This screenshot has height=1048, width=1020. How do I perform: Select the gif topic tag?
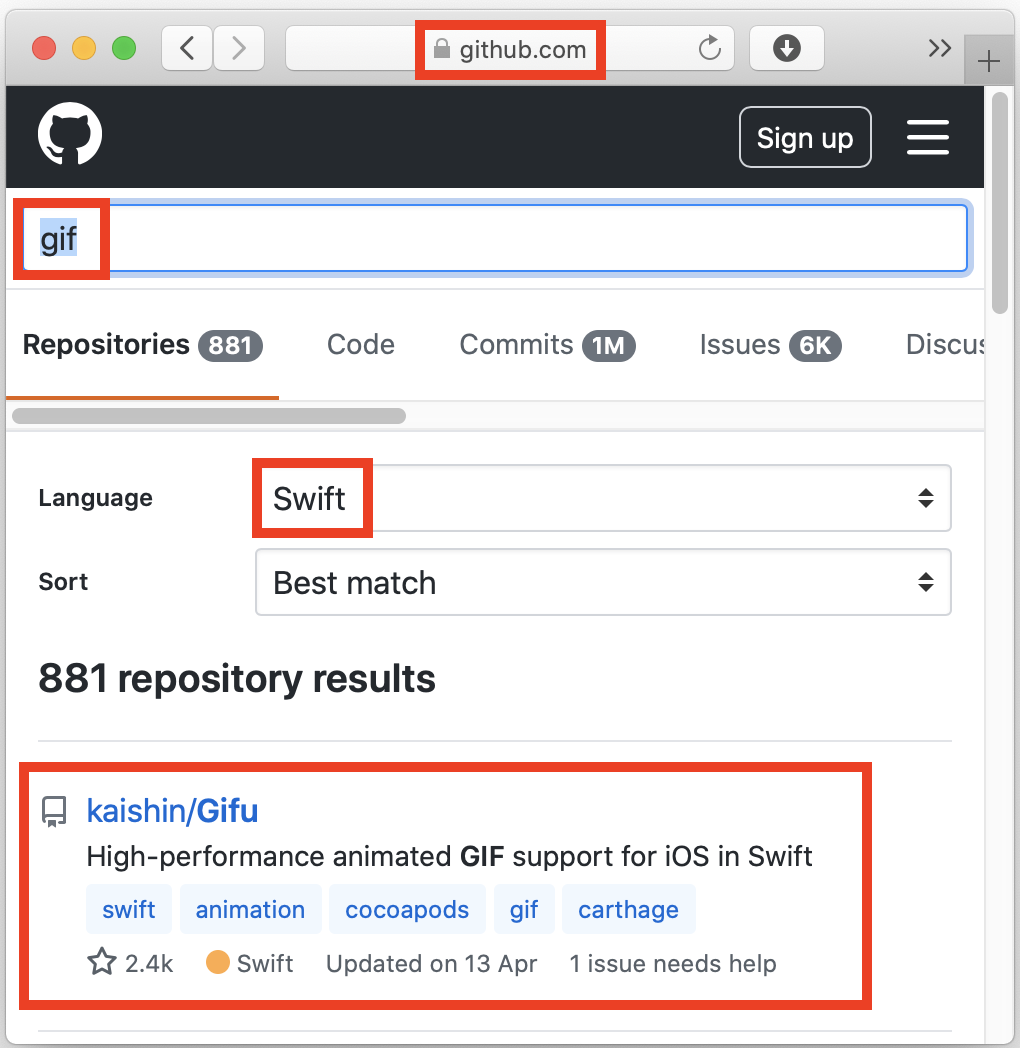(x=524, y=910)
